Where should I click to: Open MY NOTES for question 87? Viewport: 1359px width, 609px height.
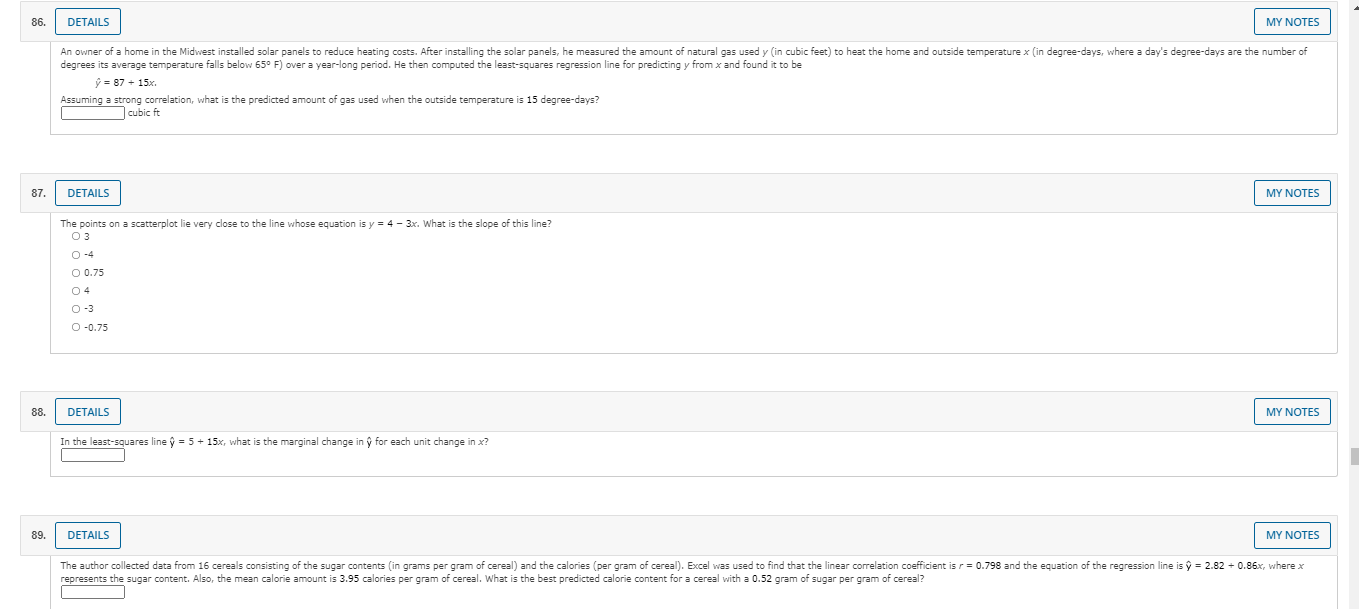coord(1292,192)
